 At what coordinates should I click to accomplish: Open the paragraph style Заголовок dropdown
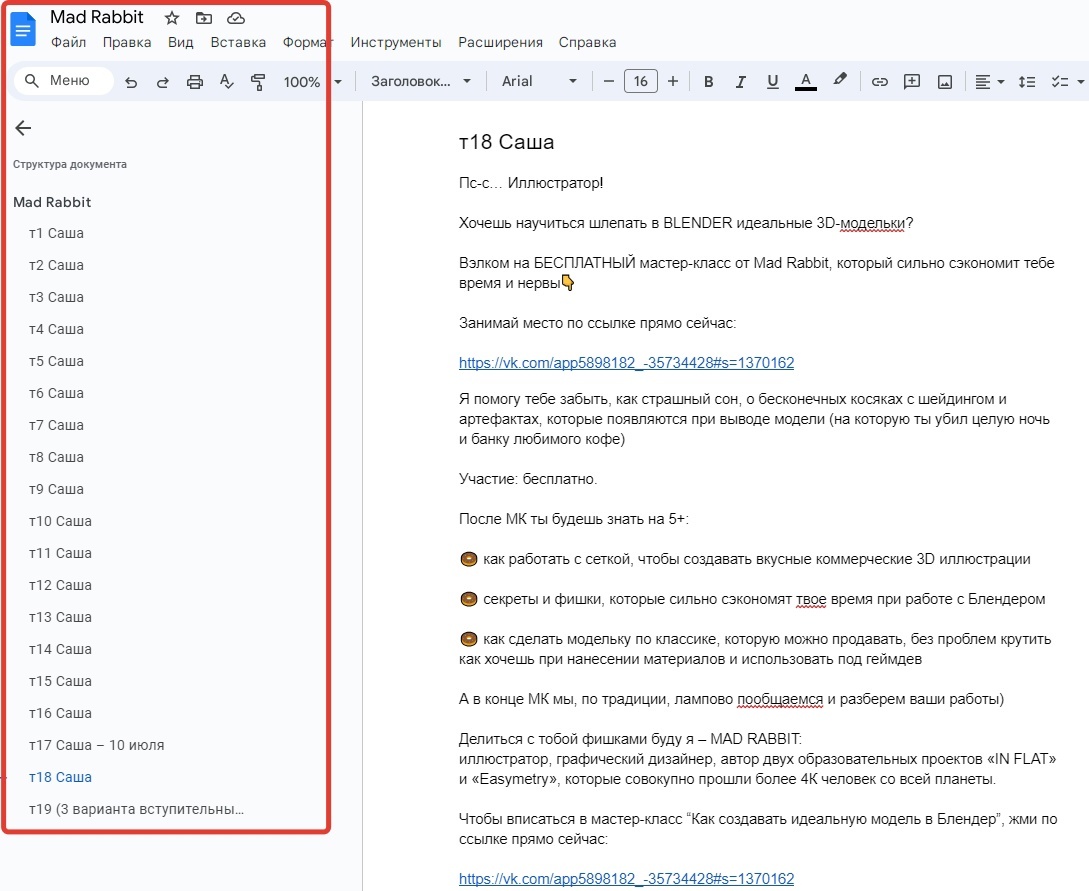tap(420, 81)
